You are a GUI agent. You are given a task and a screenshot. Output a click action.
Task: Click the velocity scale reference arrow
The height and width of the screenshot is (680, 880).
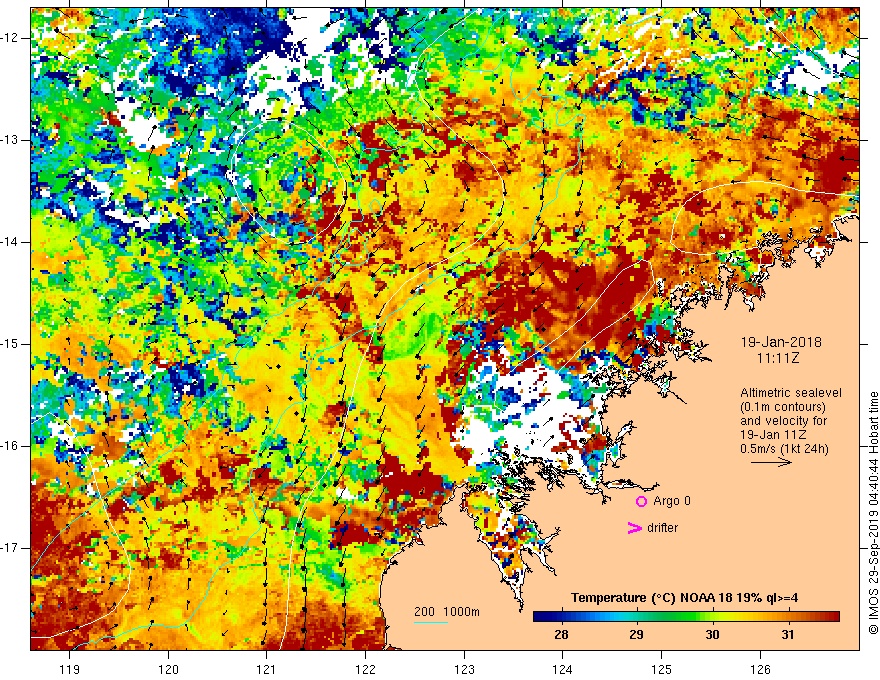click(x=771, y=462)
